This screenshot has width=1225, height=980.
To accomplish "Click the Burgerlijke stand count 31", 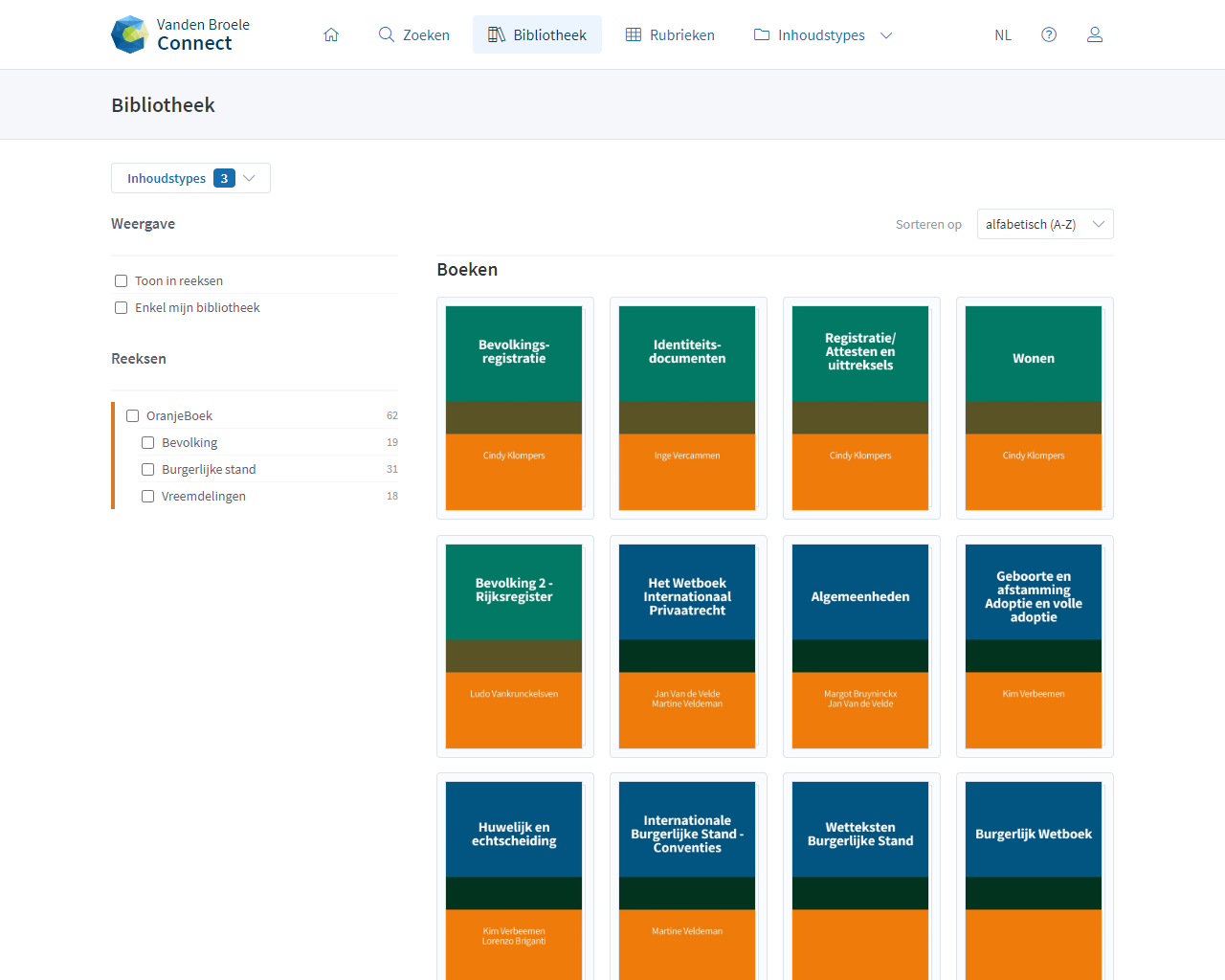I will pos(392,469).
